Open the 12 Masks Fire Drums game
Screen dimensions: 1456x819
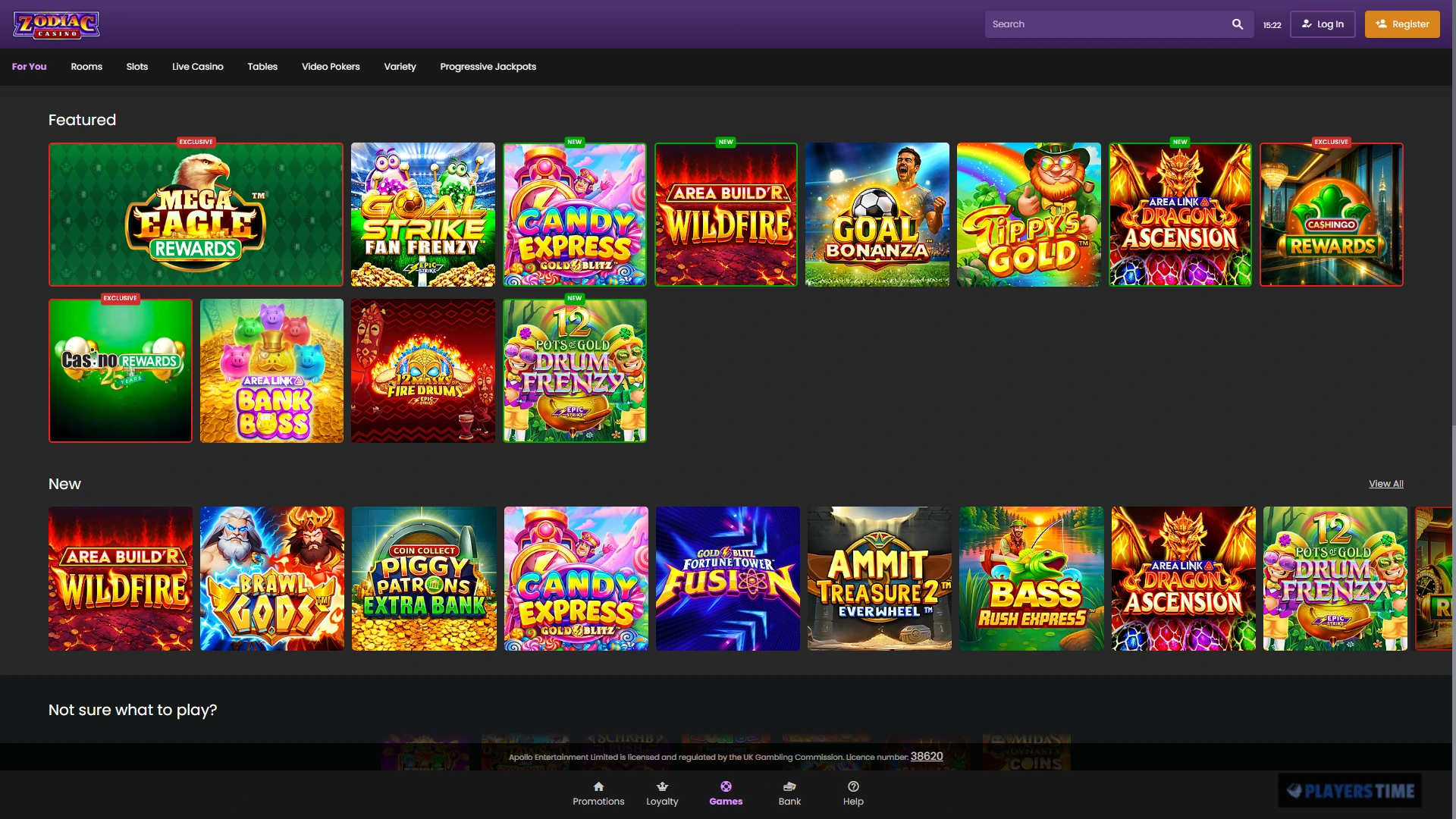coord(423,371)
